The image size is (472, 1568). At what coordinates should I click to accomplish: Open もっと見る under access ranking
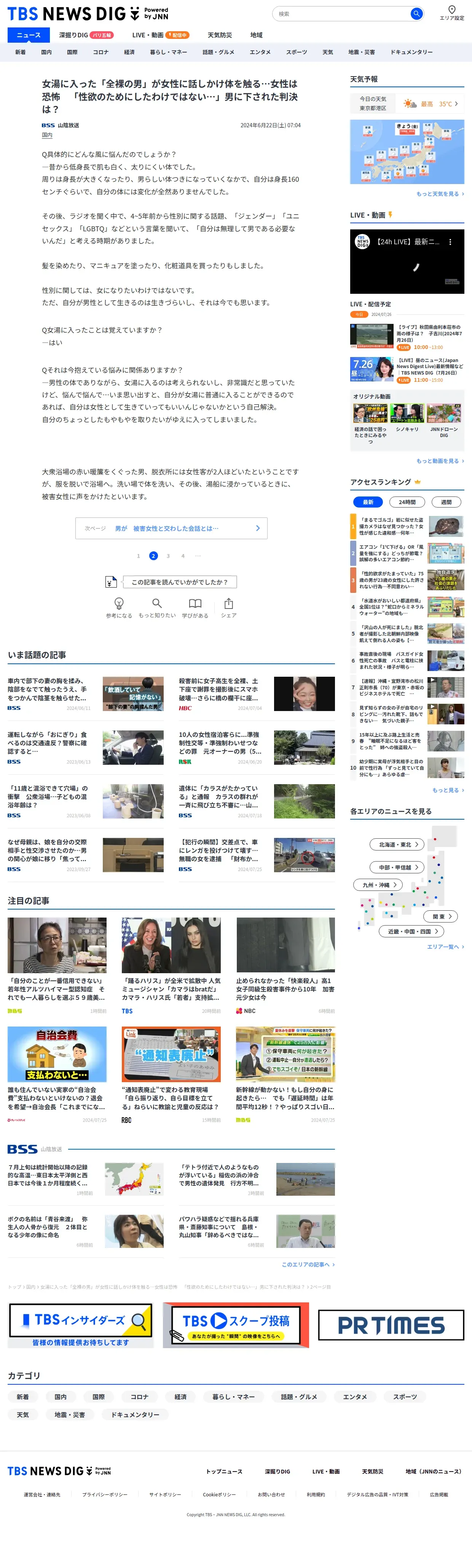coord(448,790)
